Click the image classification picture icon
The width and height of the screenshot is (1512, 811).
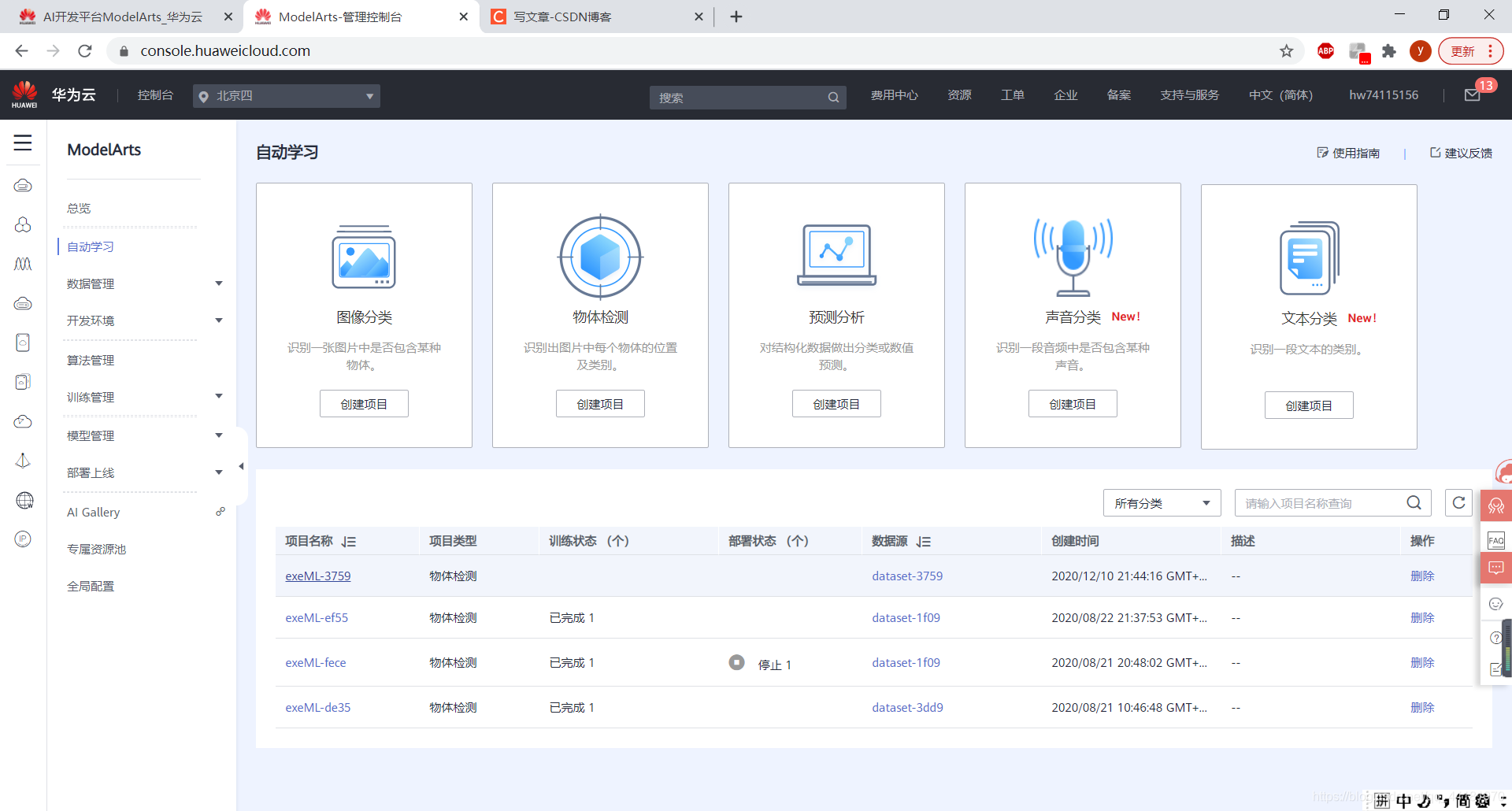(x=364, y=257)
